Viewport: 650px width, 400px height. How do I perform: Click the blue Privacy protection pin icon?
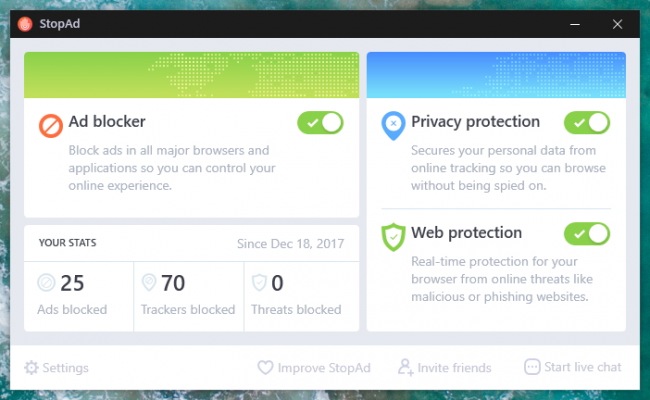393,126
